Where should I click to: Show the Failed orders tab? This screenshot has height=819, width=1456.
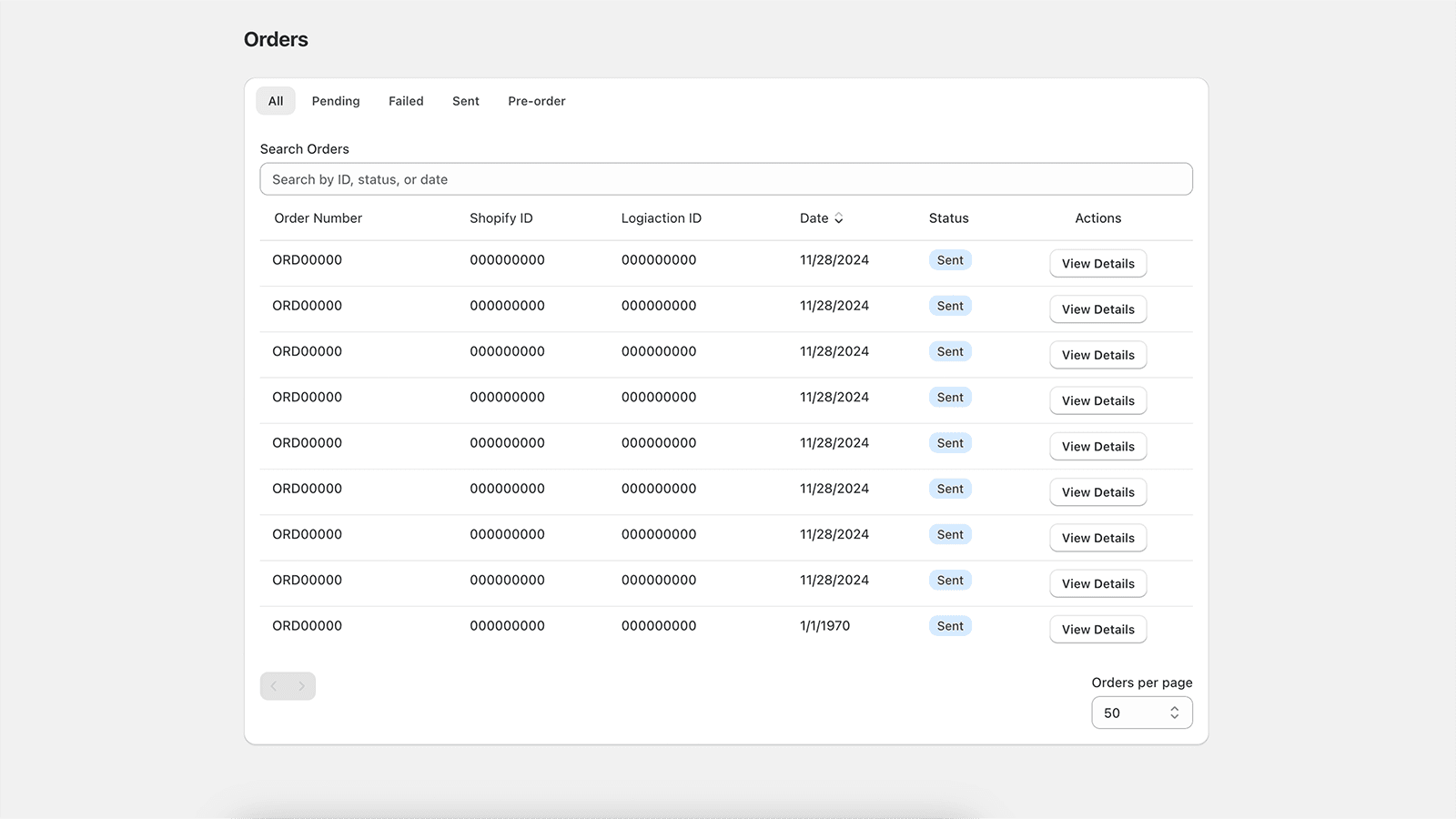click(406, 101)
